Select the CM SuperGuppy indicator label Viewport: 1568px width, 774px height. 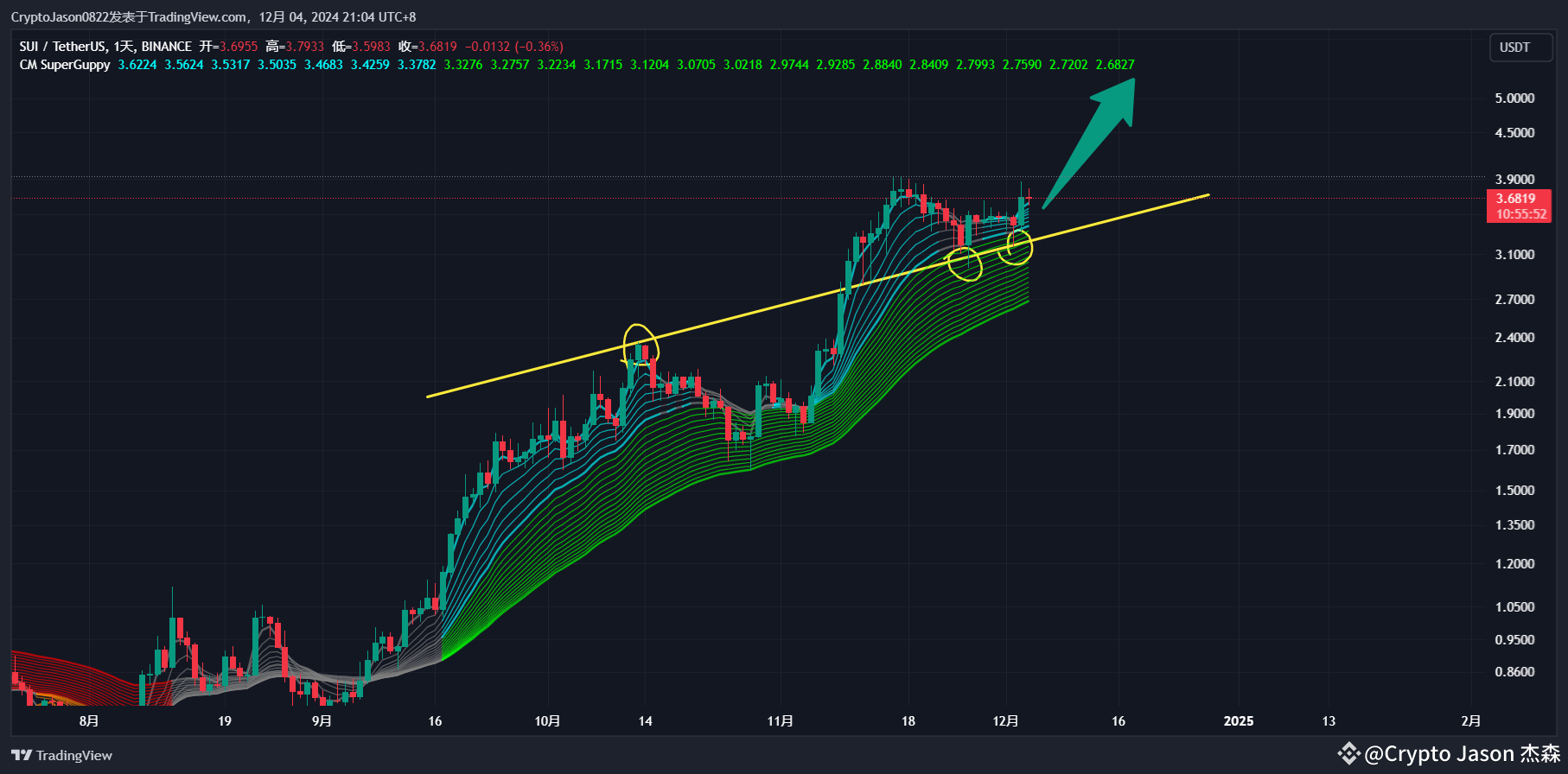(65, 65)
